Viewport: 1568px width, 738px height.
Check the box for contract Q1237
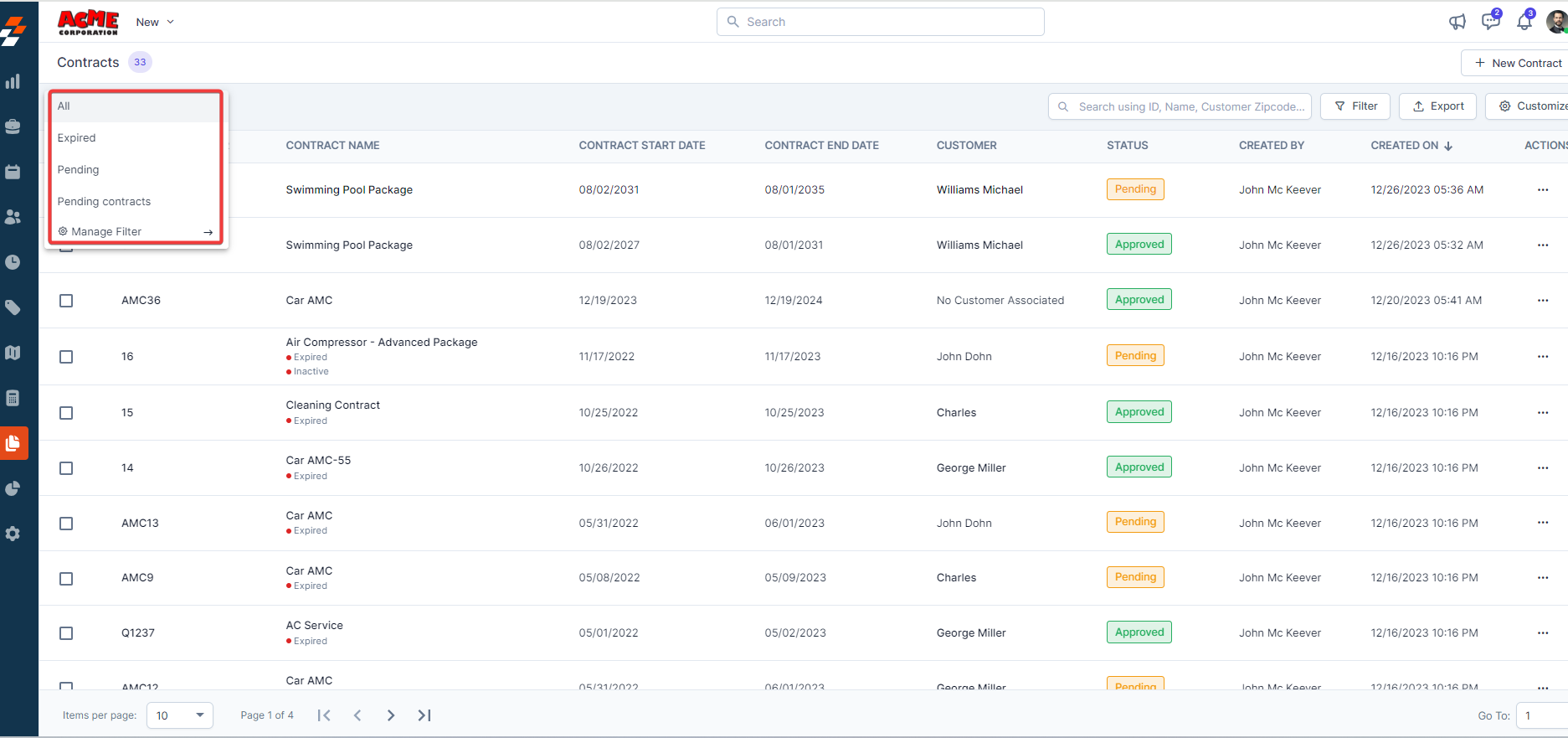pyautogui.click(x=66, y=633)
